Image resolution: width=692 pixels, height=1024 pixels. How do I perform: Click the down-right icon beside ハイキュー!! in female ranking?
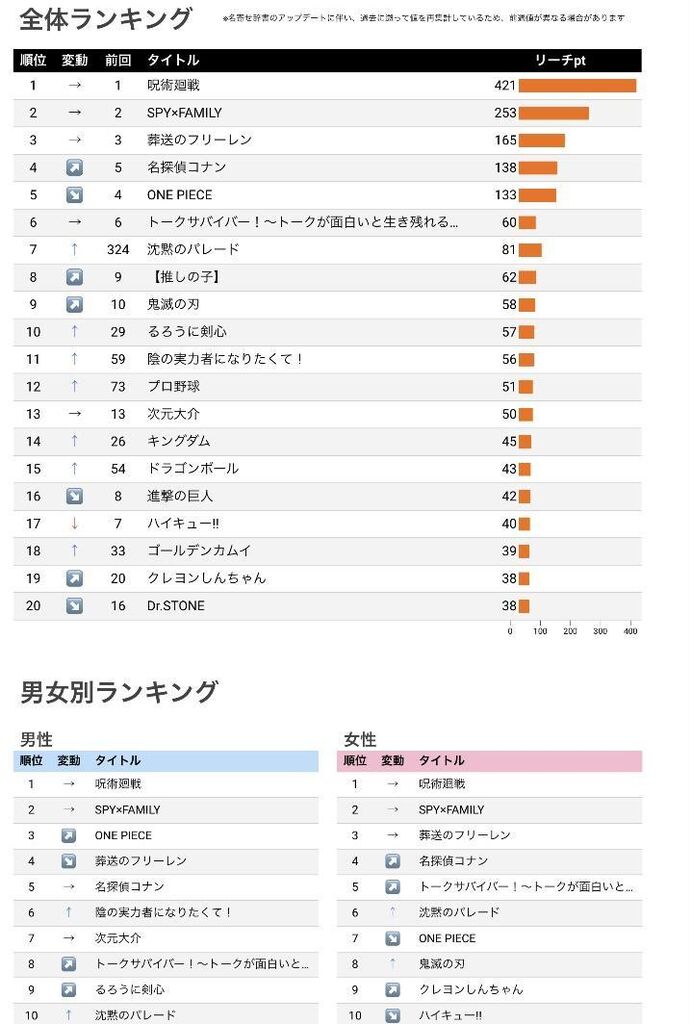coord(392,1016)
